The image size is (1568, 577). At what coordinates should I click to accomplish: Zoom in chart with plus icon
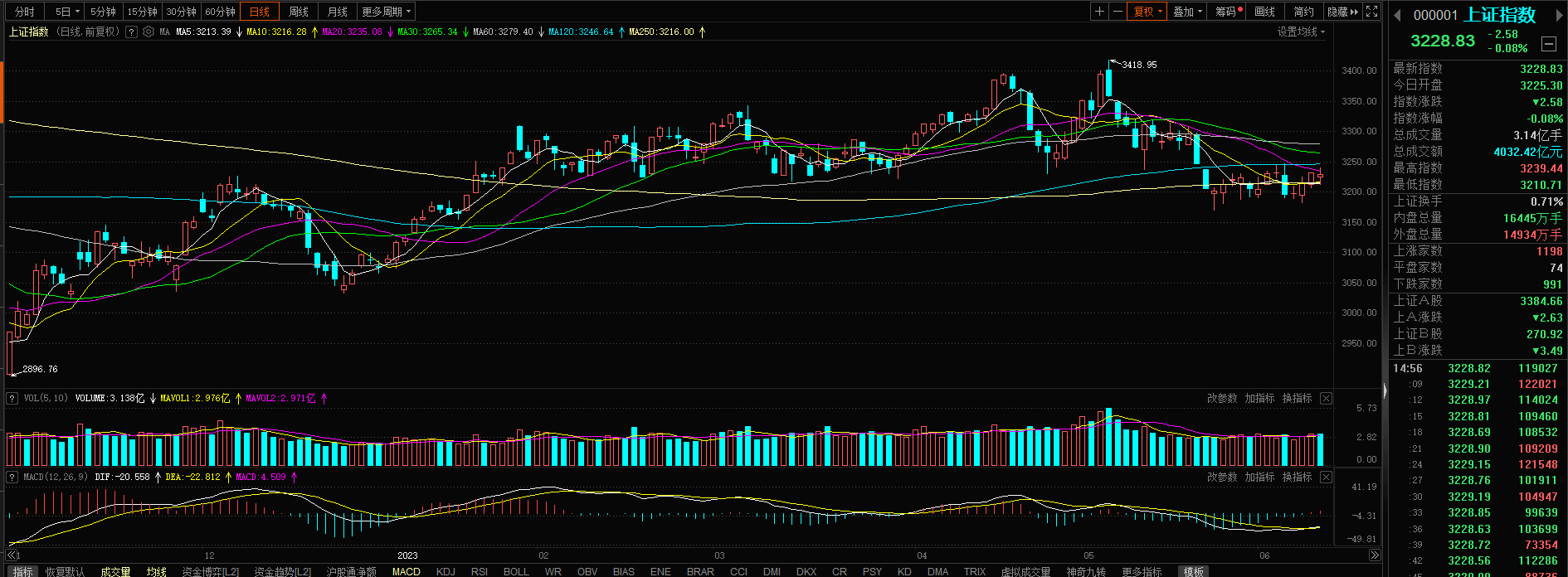[x=1099, y=12]
